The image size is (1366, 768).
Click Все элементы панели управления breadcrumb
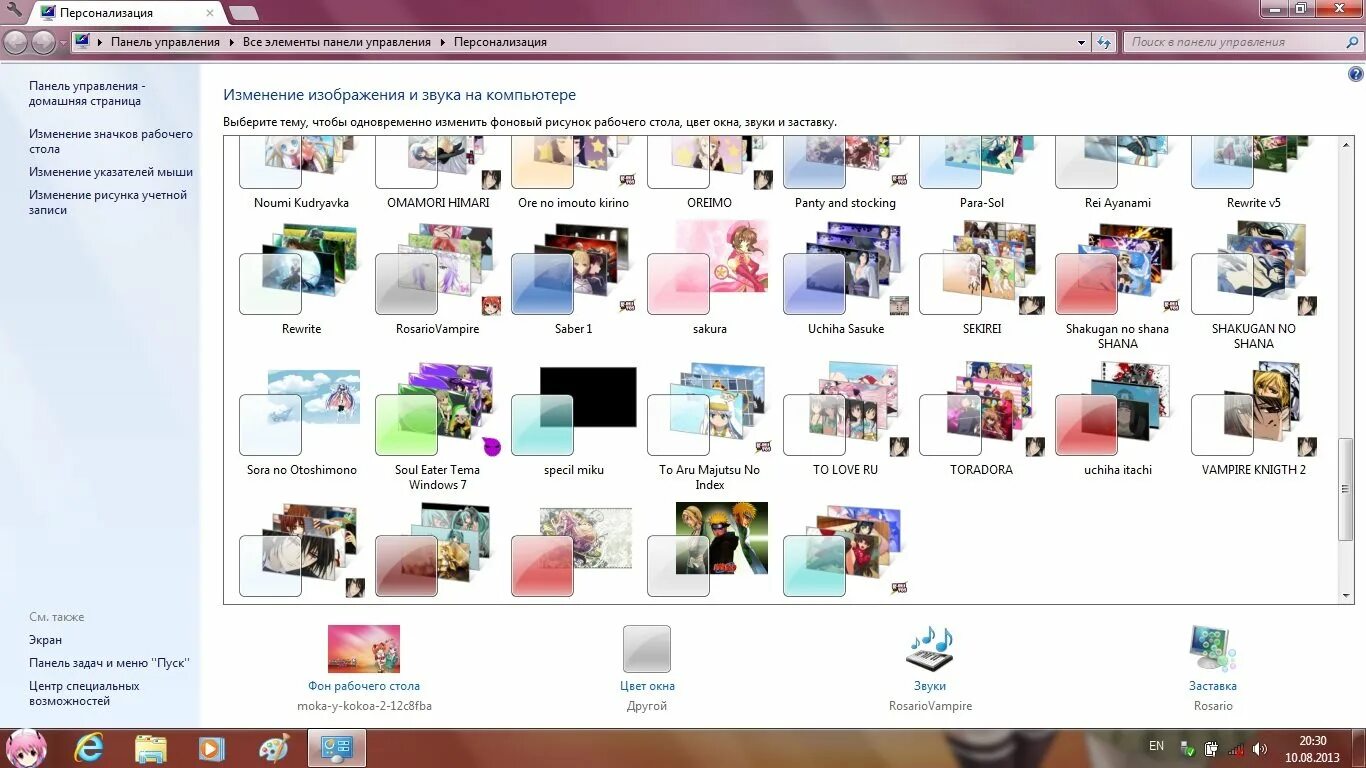[336, 42]
